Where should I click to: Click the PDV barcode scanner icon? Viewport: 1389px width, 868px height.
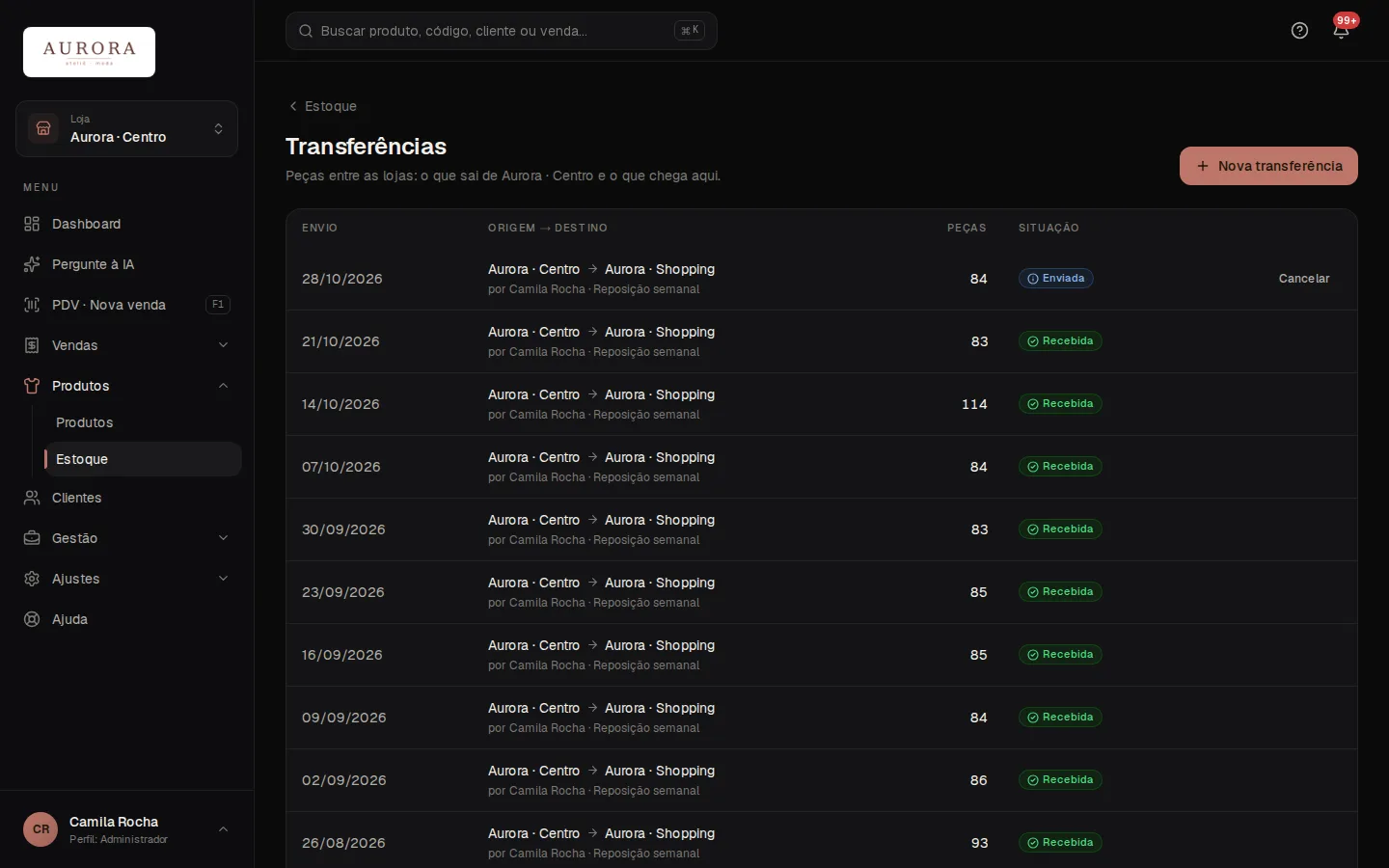pos(32,305)
